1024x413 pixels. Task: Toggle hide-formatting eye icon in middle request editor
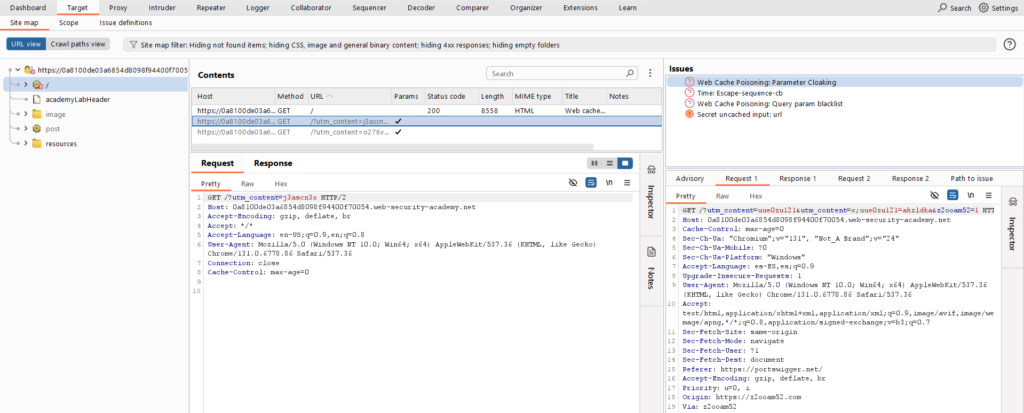coord(573,183)
